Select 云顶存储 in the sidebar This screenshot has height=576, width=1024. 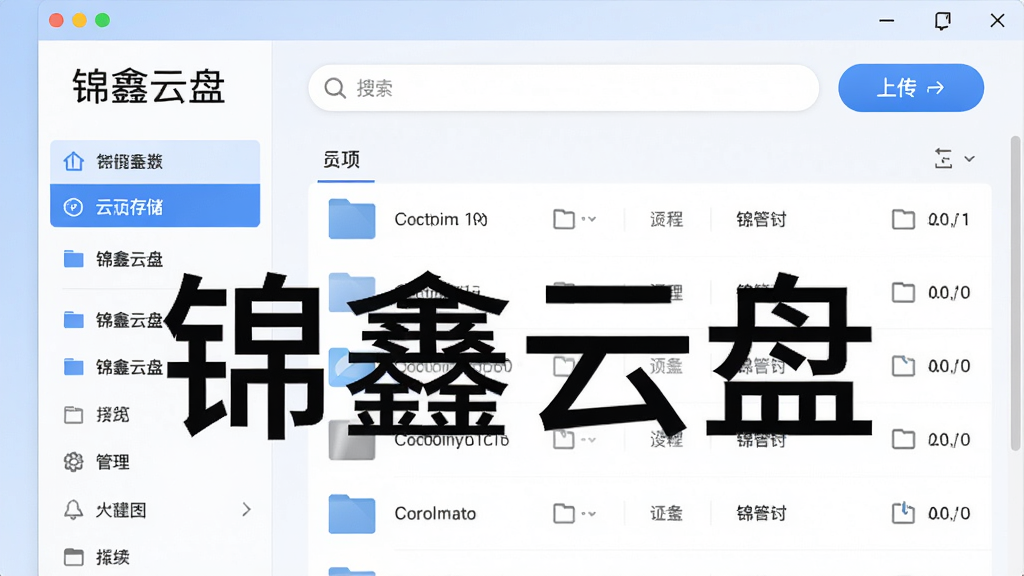(x=155, y=206)
